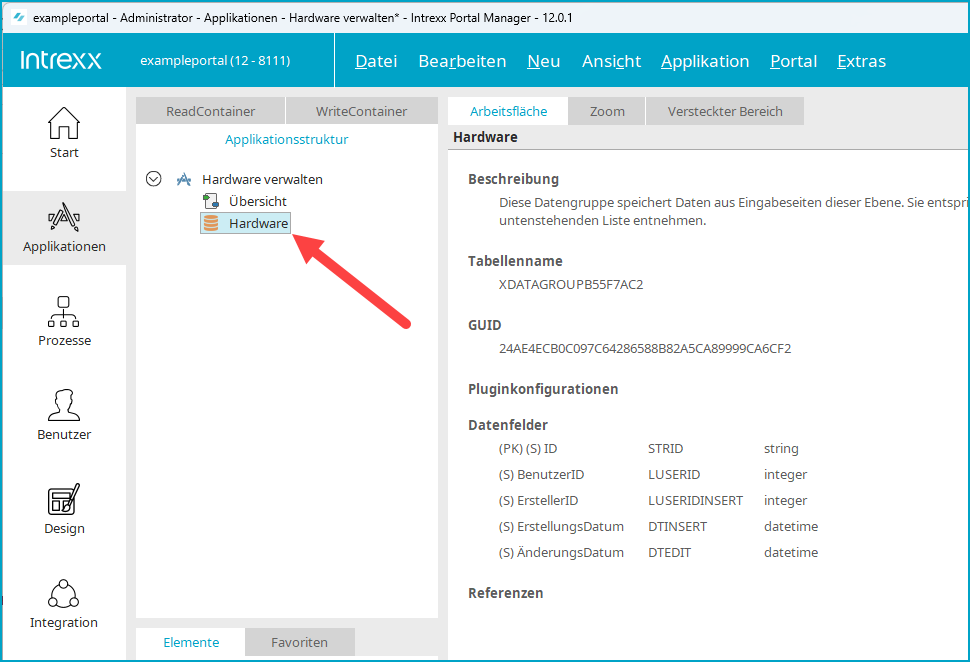The image size is (970, 662).
Task: Click the Intrexx app icon in title bar
Action: pyautogui.click(x=19, y=18)
